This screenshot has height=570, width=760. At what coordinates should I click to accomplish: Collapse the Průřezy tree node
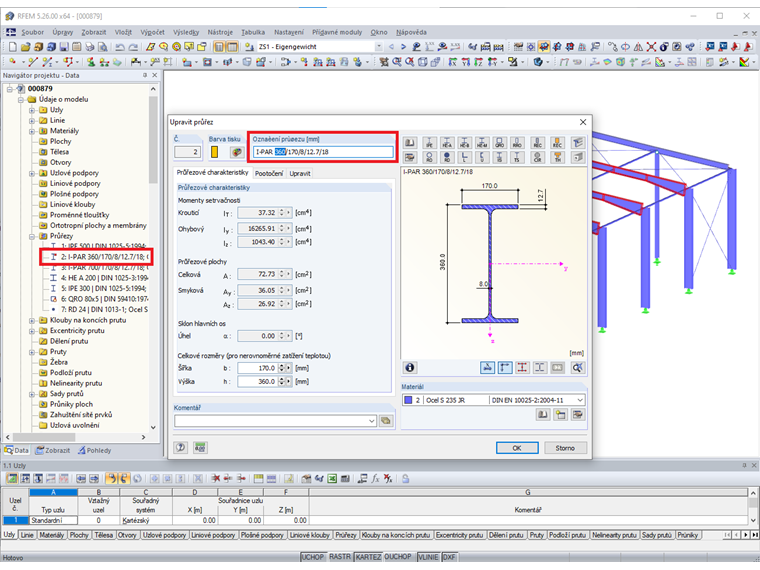tap(32, 236)
